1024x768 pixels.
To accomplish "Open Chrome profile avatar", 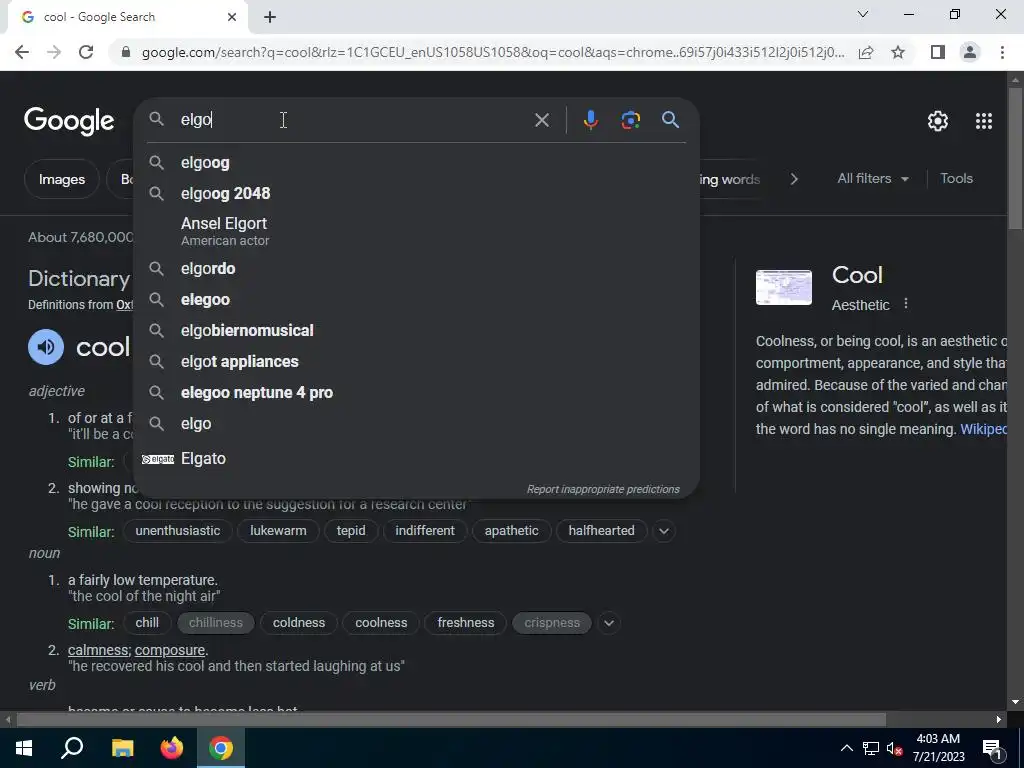I will click(x=970, y=52).
